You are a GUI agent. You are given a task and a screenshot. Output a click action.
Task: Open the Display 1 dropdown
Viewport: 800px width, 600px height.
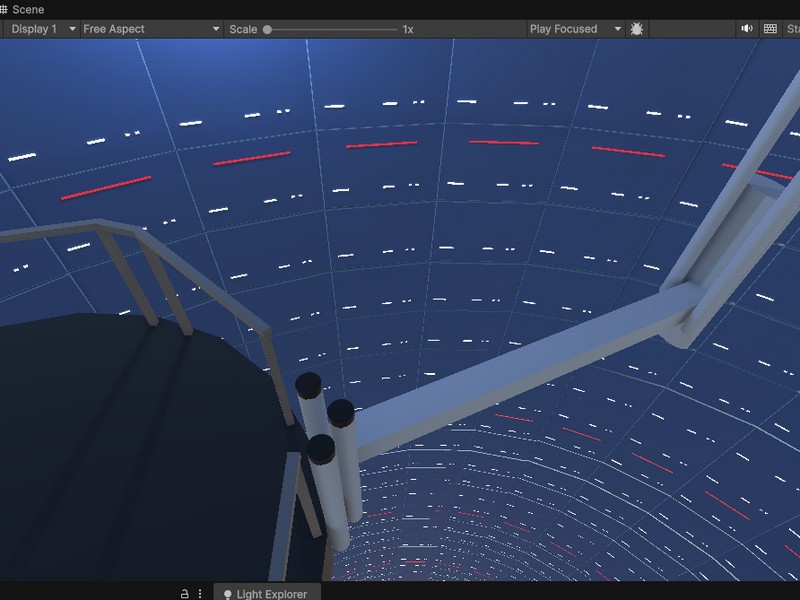(x=41, y=29)
